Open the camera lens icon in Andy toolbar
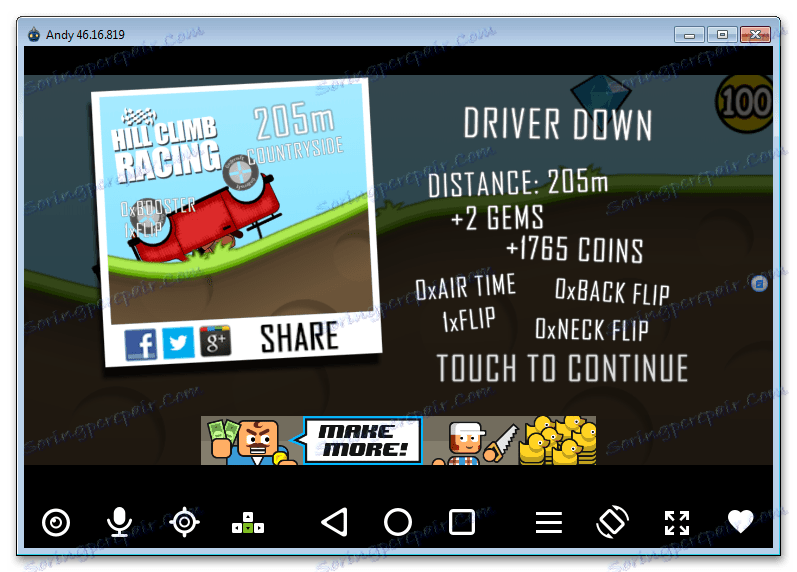 click(x=56, y=522)
